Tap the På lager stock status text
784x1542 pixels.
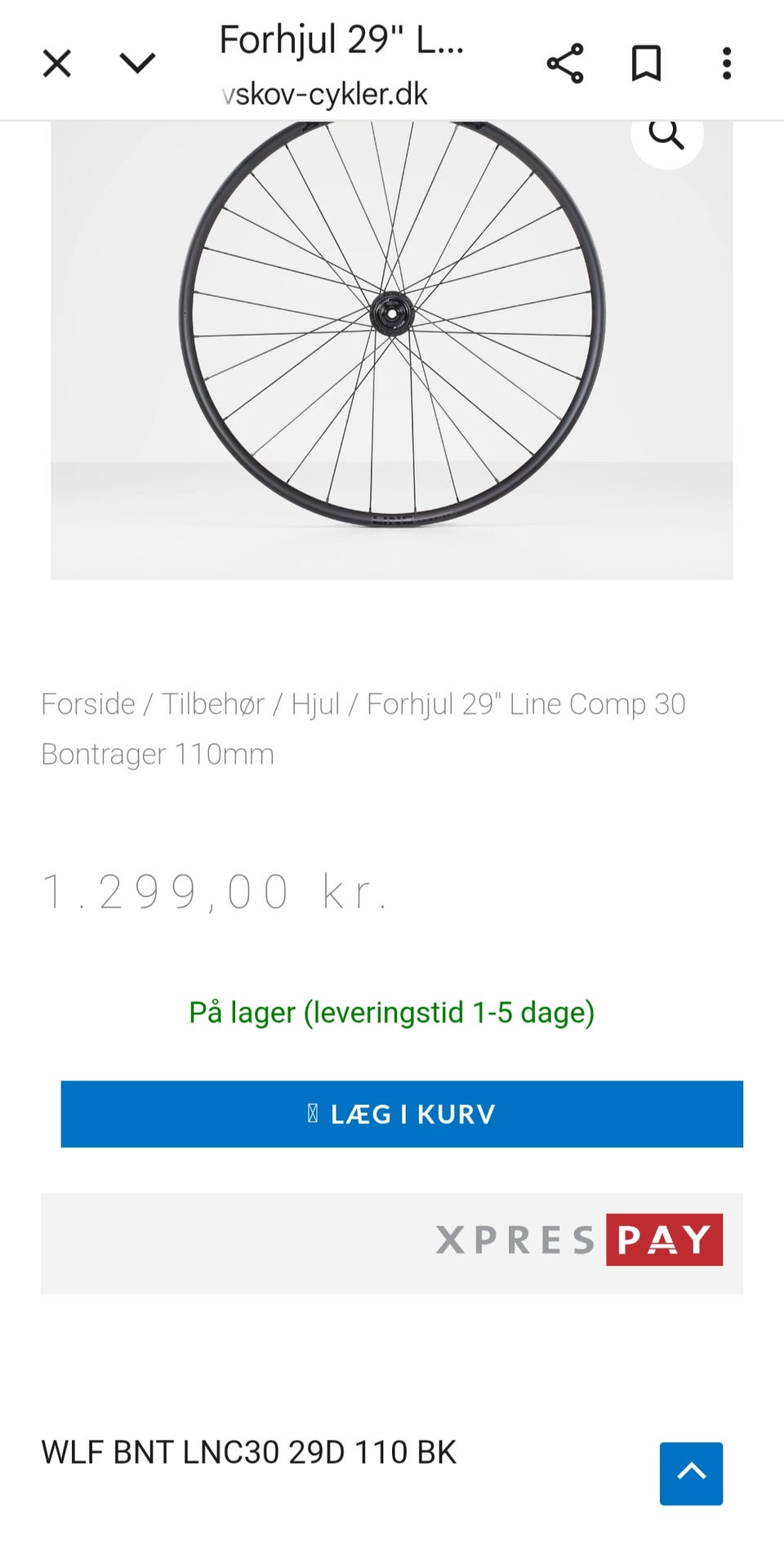tap(392, 1013)
